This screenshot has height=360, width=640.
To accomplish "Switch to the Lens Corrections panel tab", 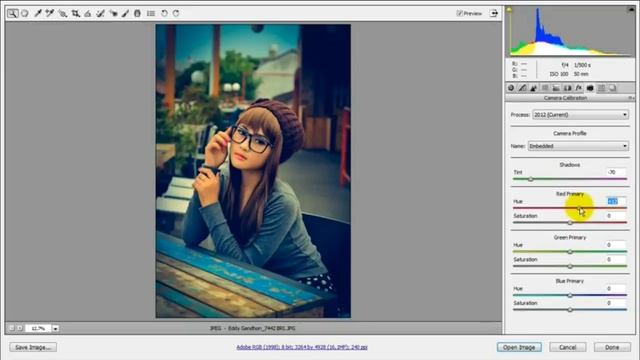I will click(567, 88).
